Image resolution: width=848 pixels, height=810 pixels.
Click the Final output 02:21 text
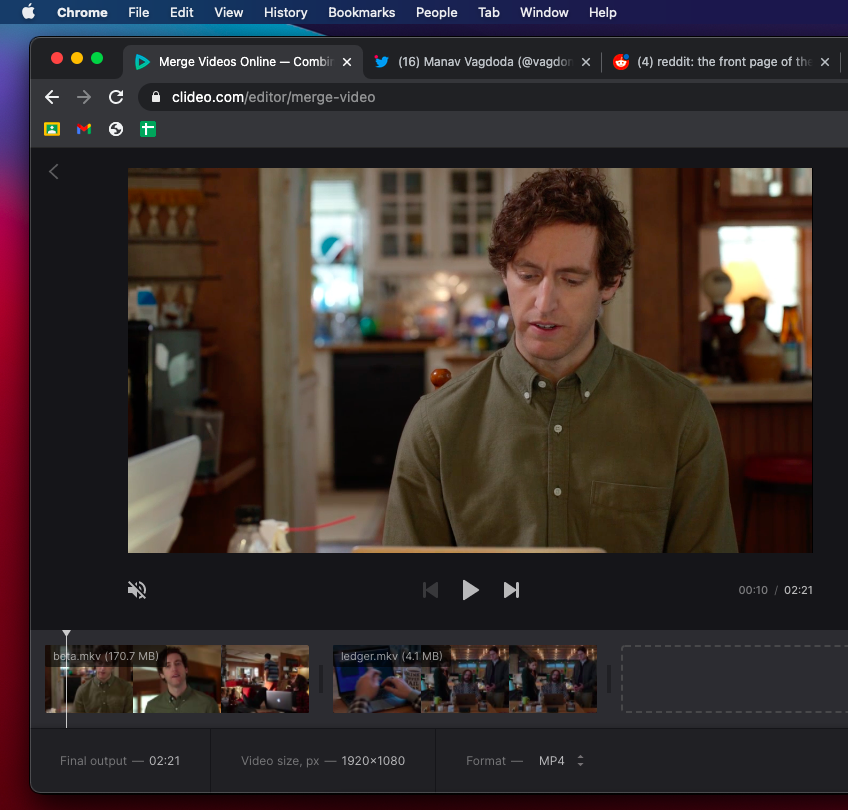(x=120, y=760)
